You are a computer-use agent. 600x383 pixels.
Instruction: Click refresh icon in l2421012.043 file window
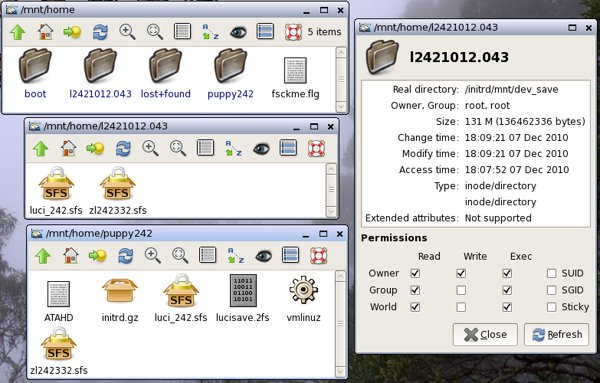(123, 148)
